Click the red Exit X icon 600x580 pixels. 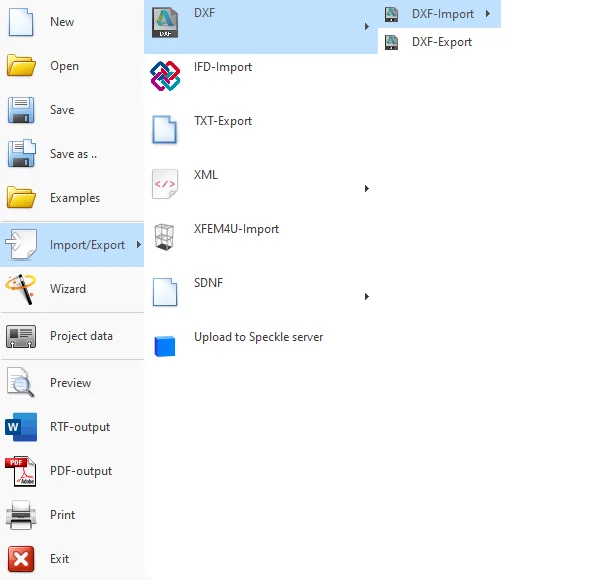pos(21,559)
